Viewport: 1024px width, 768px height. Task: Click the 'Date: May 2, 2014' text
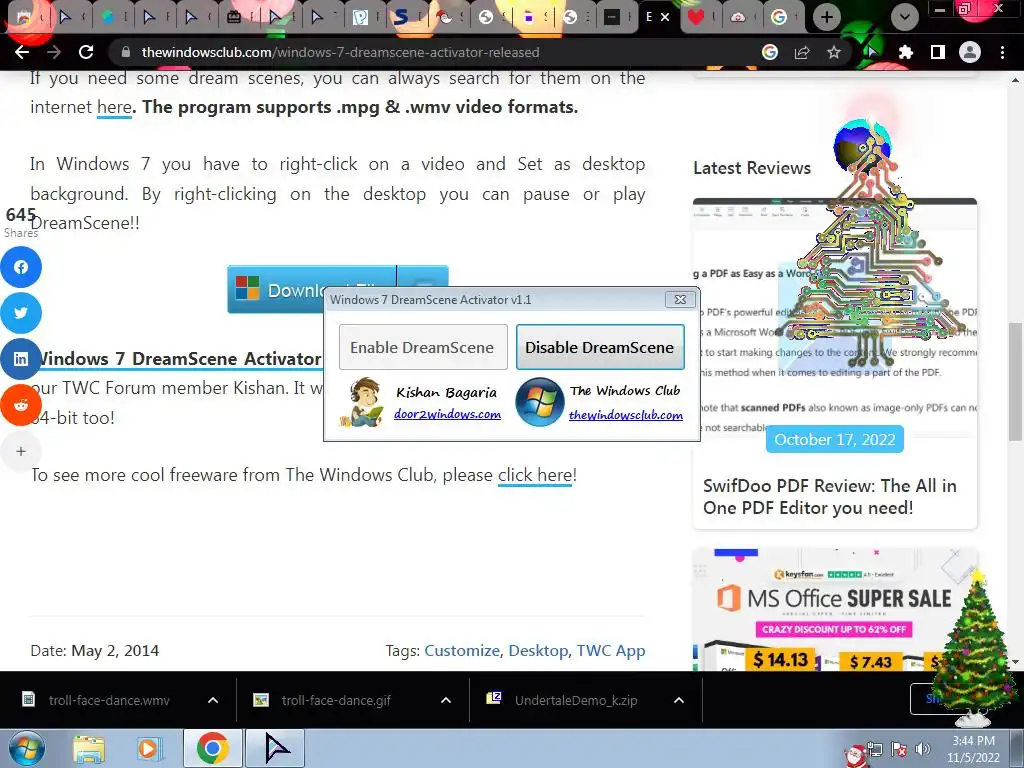pyautogui.click(x=95, y=650)
